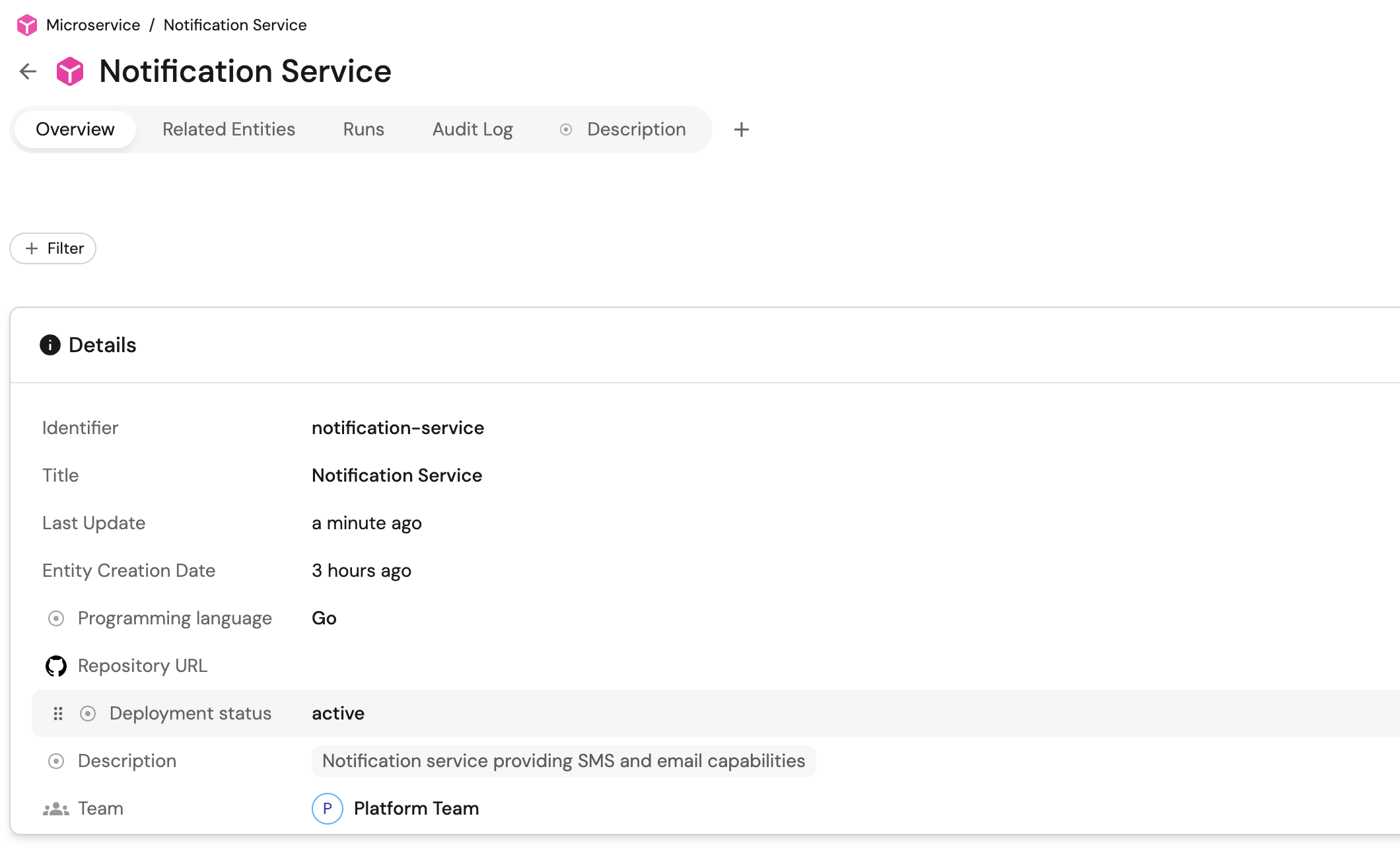1400x851 pixels.
Task: Click the Platform Team avatar circle
Action: coord(327,809)
